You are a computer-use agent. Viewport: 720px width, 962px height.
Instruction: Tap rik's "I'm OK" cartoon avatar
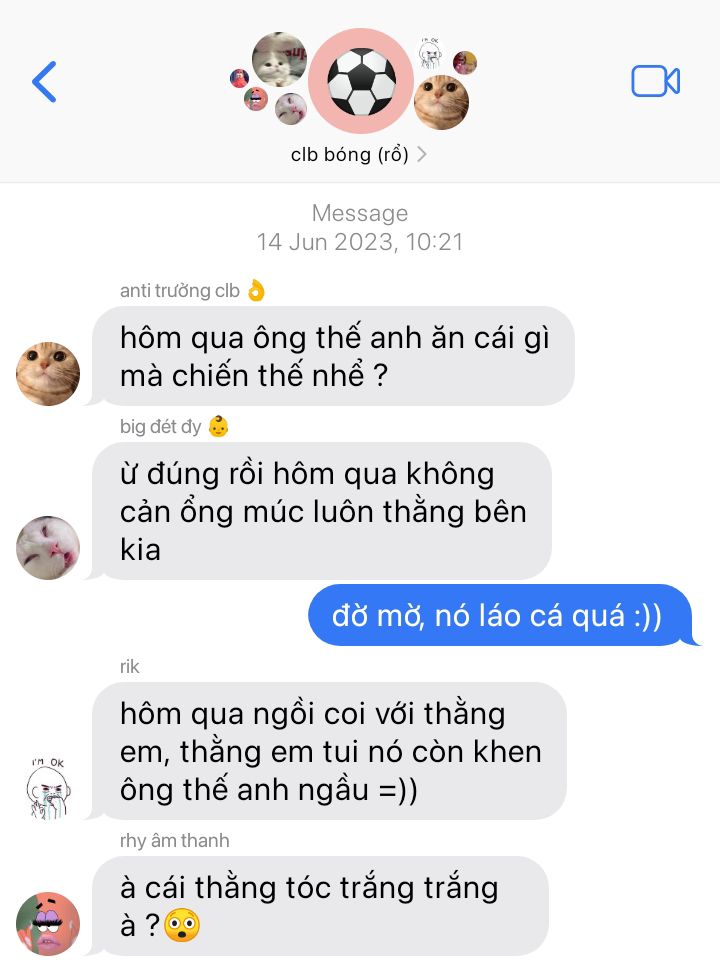coord(48,788)
